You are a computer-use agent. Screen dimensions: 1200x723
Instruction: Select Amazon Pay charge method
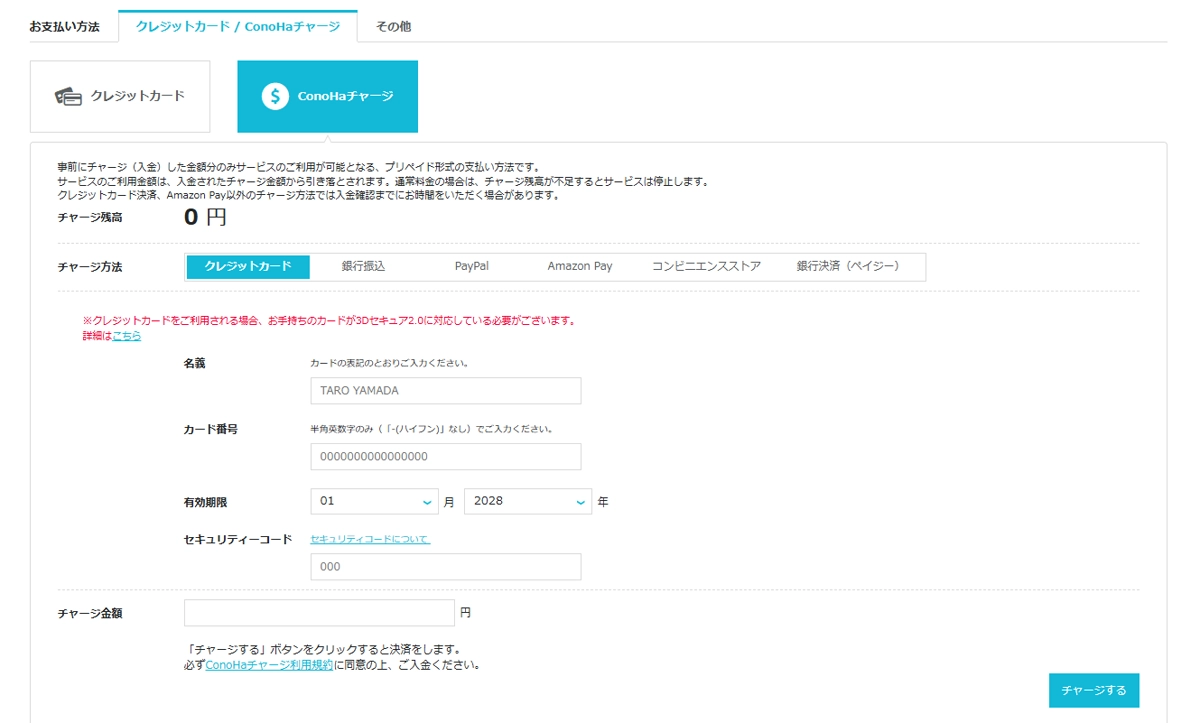point(580,267)
